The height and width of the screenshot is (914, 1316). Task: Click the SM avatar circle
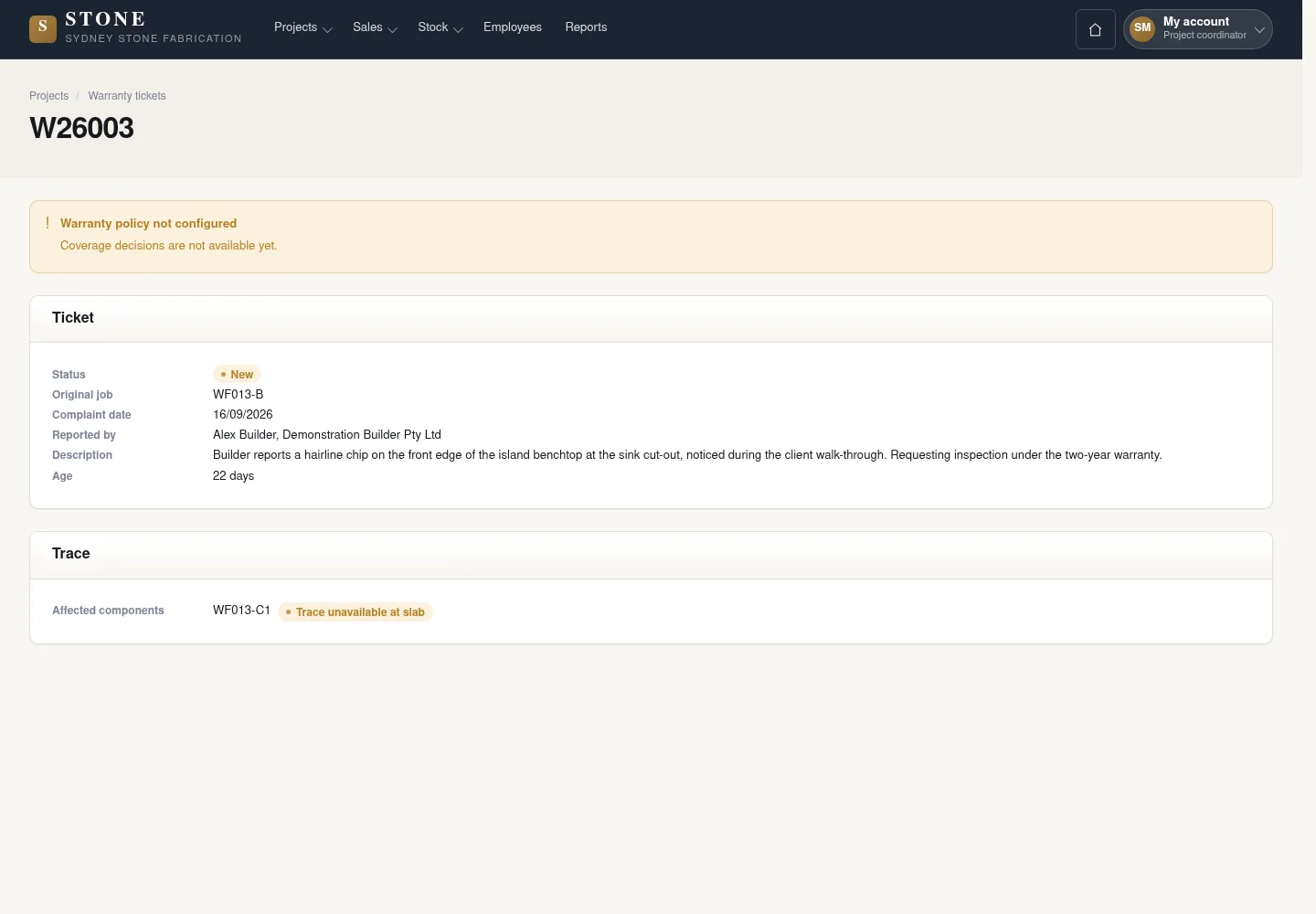coord(1142,28)
